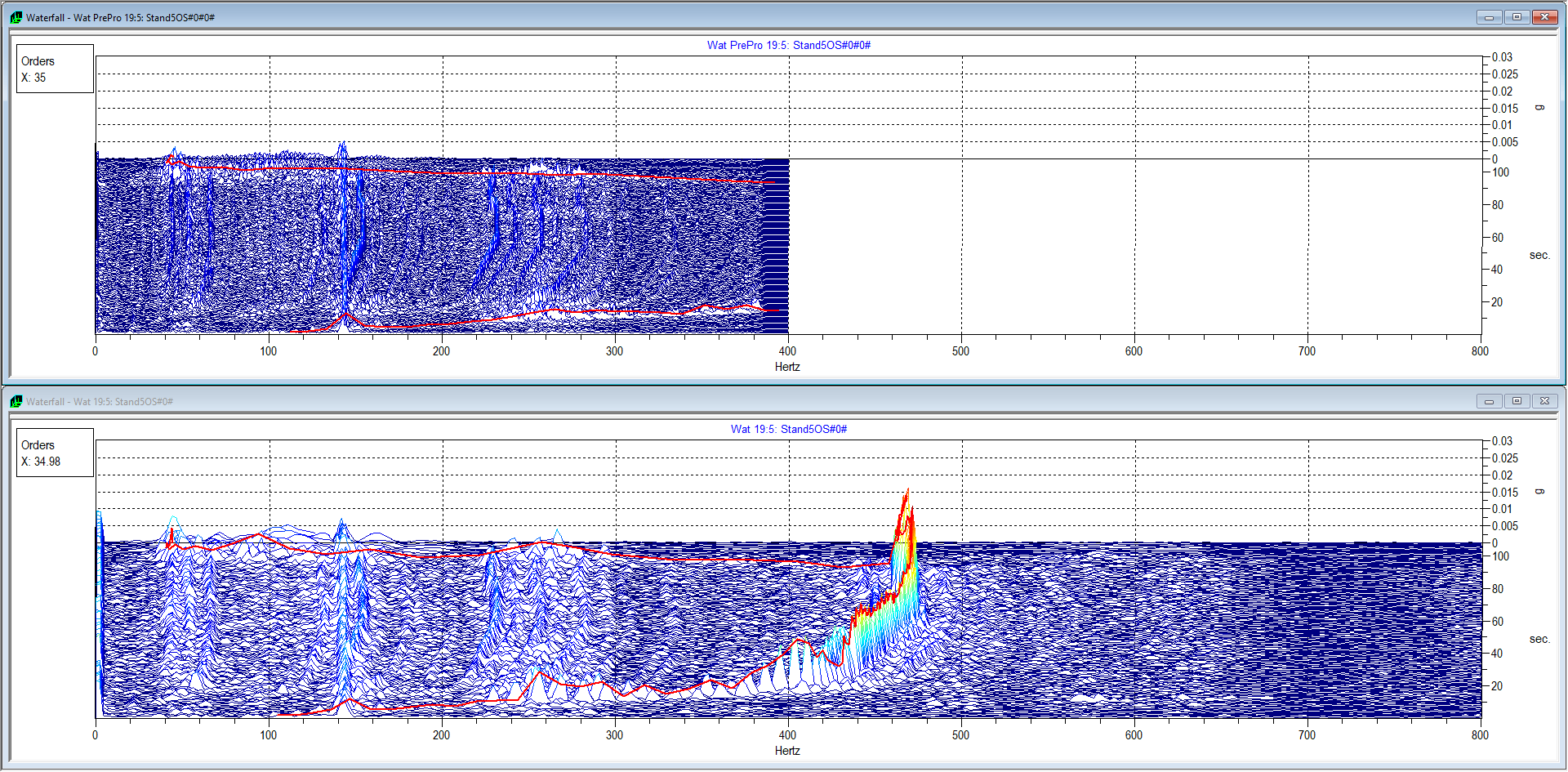Screen dimensions: 1568x772
Task: Select the lower window title bar Waterfall - Wat 19:5
Action: [69, 401]
